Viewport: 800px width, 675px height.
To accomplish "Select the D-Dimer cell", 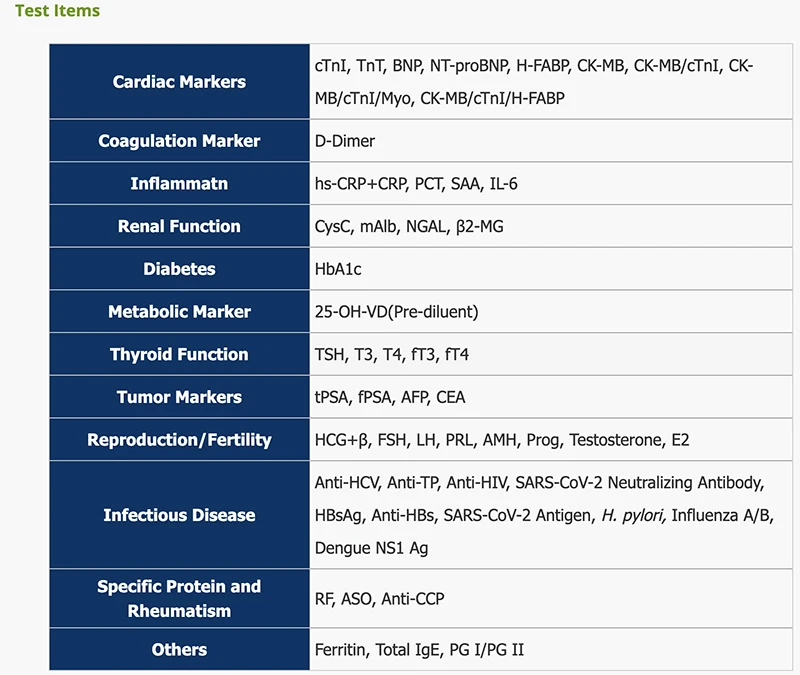I will pyautogui.click(x=345, y=141).
